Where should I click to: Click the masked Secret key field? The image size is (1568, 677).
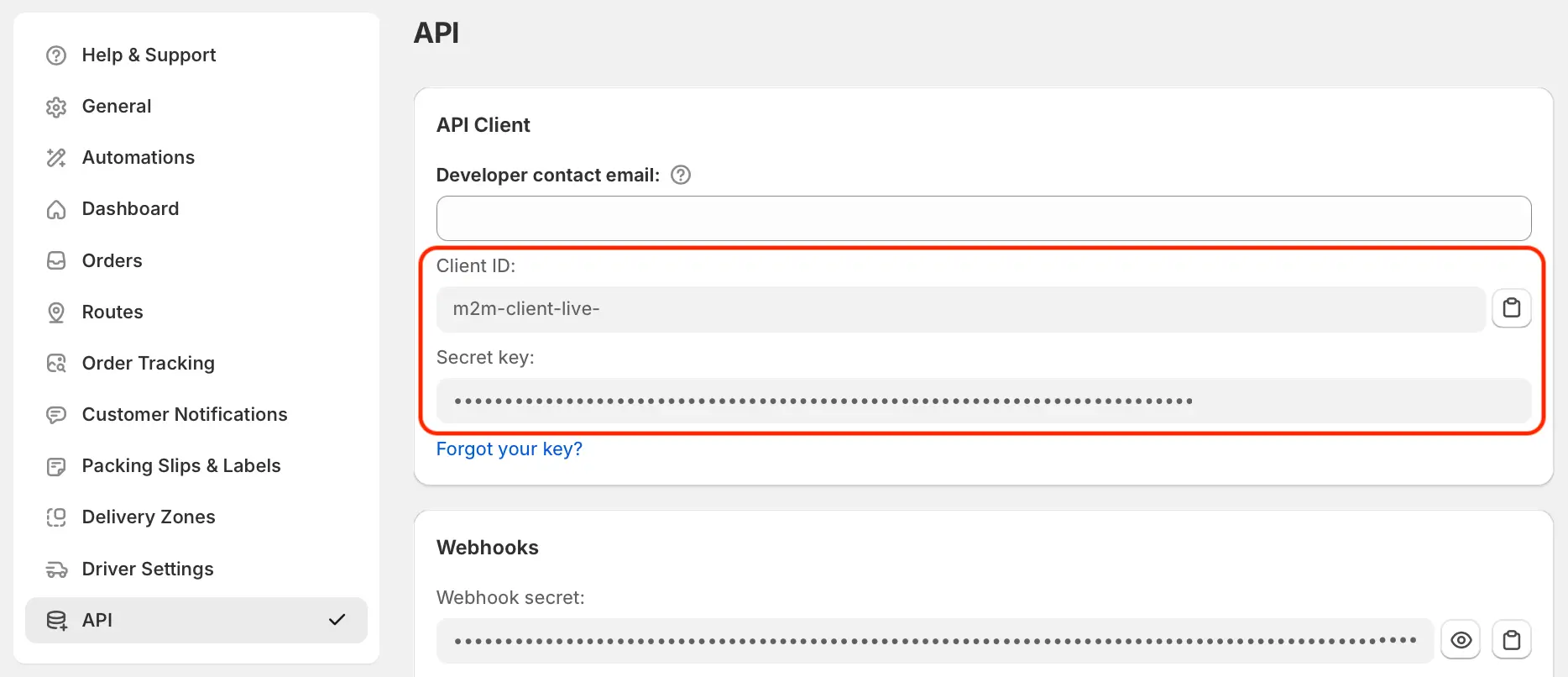pos(984,401)
